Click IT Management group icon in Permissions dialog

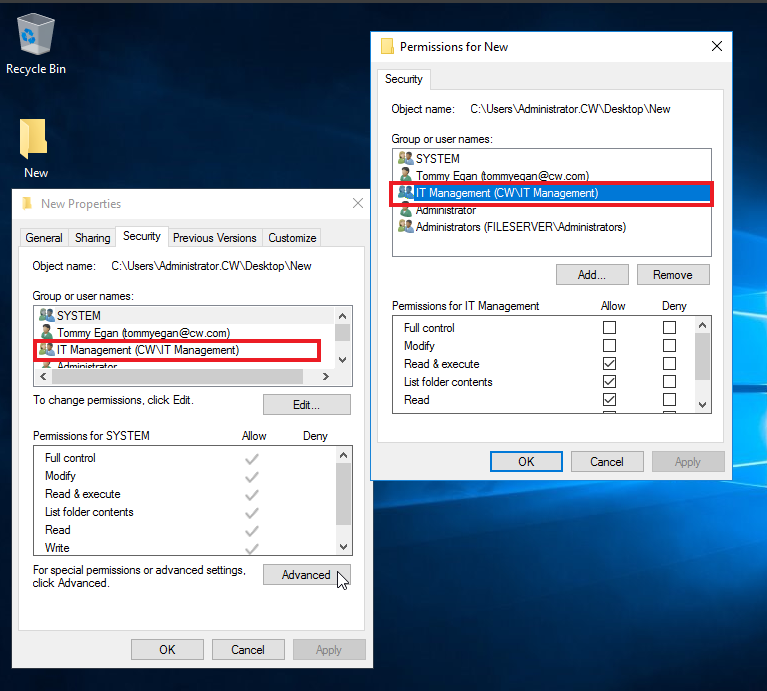click(x=405, y=193)
